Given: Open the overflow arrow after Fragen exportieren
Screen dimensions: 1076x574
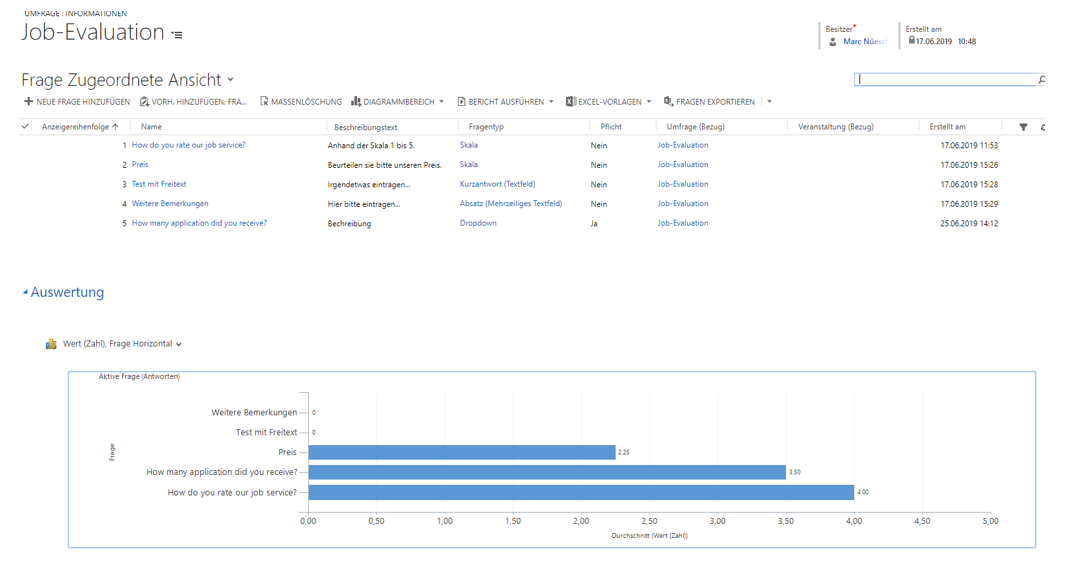Looking at the screenshot, I should (769, 102).
